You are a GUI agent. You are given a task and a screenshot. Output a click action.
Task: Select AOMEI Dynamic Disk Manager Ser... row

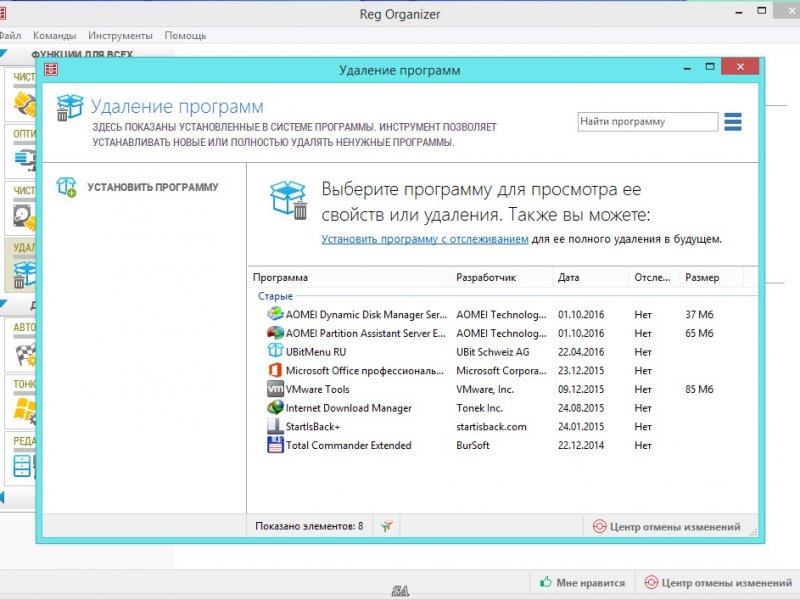click(x=503, y=314)
